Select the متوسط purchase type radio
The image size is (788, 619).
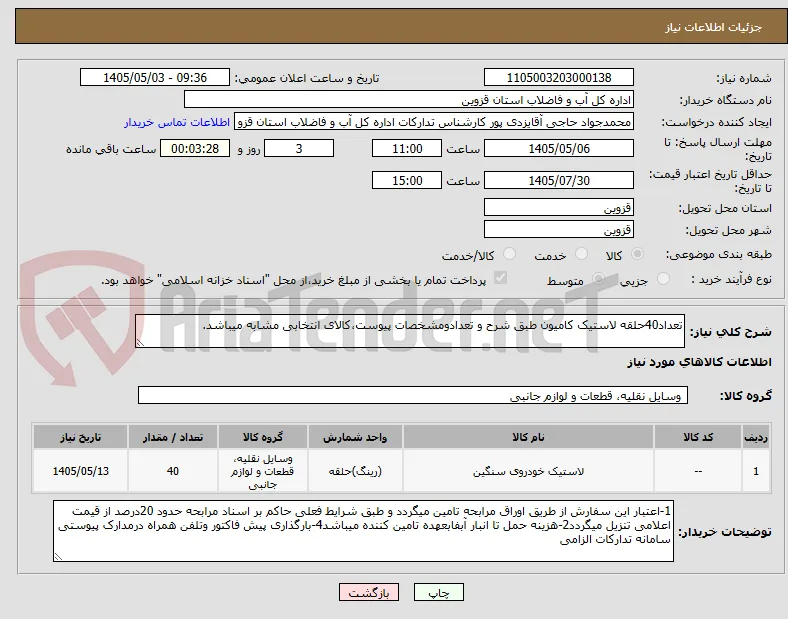tap(598, 279)
